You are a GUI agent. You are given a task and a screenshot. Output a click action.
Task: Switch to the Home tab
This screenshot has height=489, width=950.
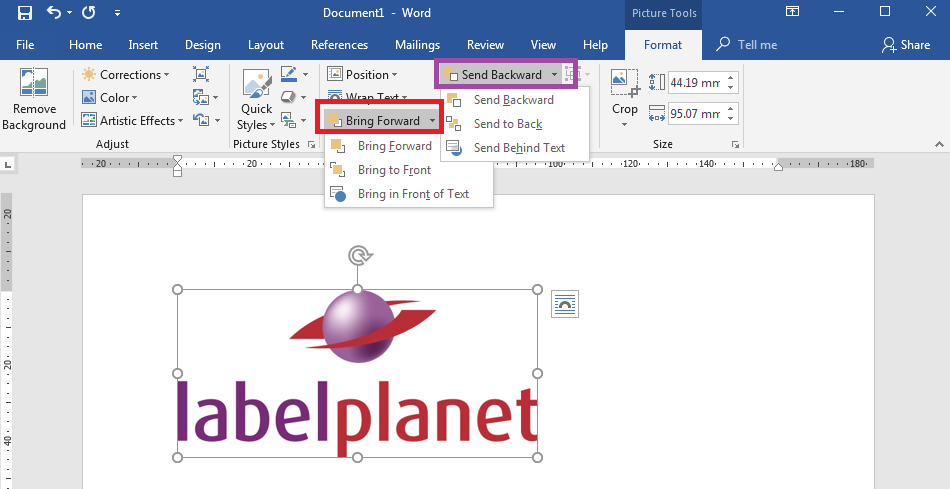coord(85,45)
